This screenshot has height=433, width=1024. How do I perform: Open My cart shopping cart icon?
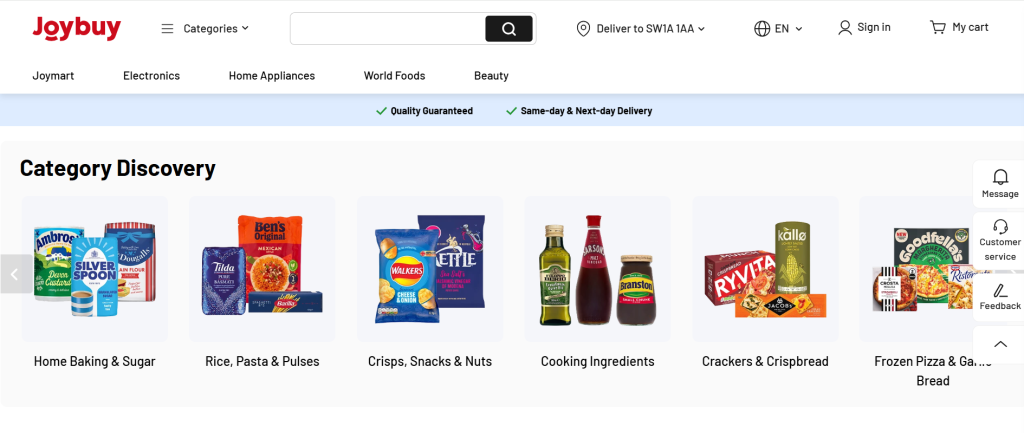[937, 27]
